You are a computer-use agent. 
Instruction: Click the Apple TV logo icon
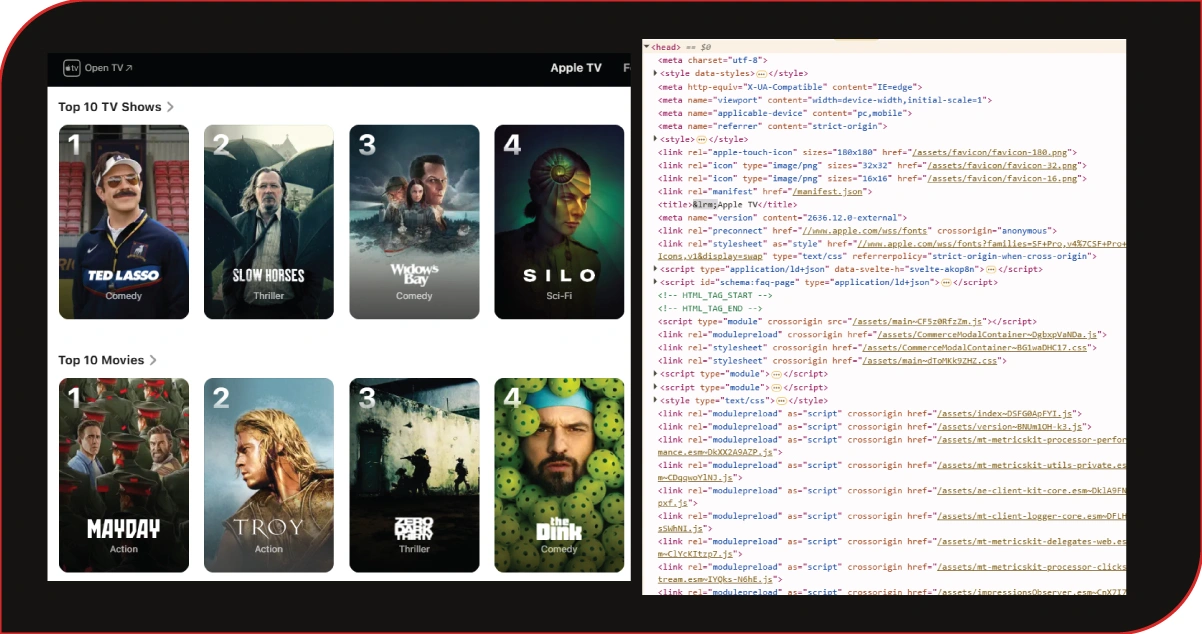coord(72,68)
